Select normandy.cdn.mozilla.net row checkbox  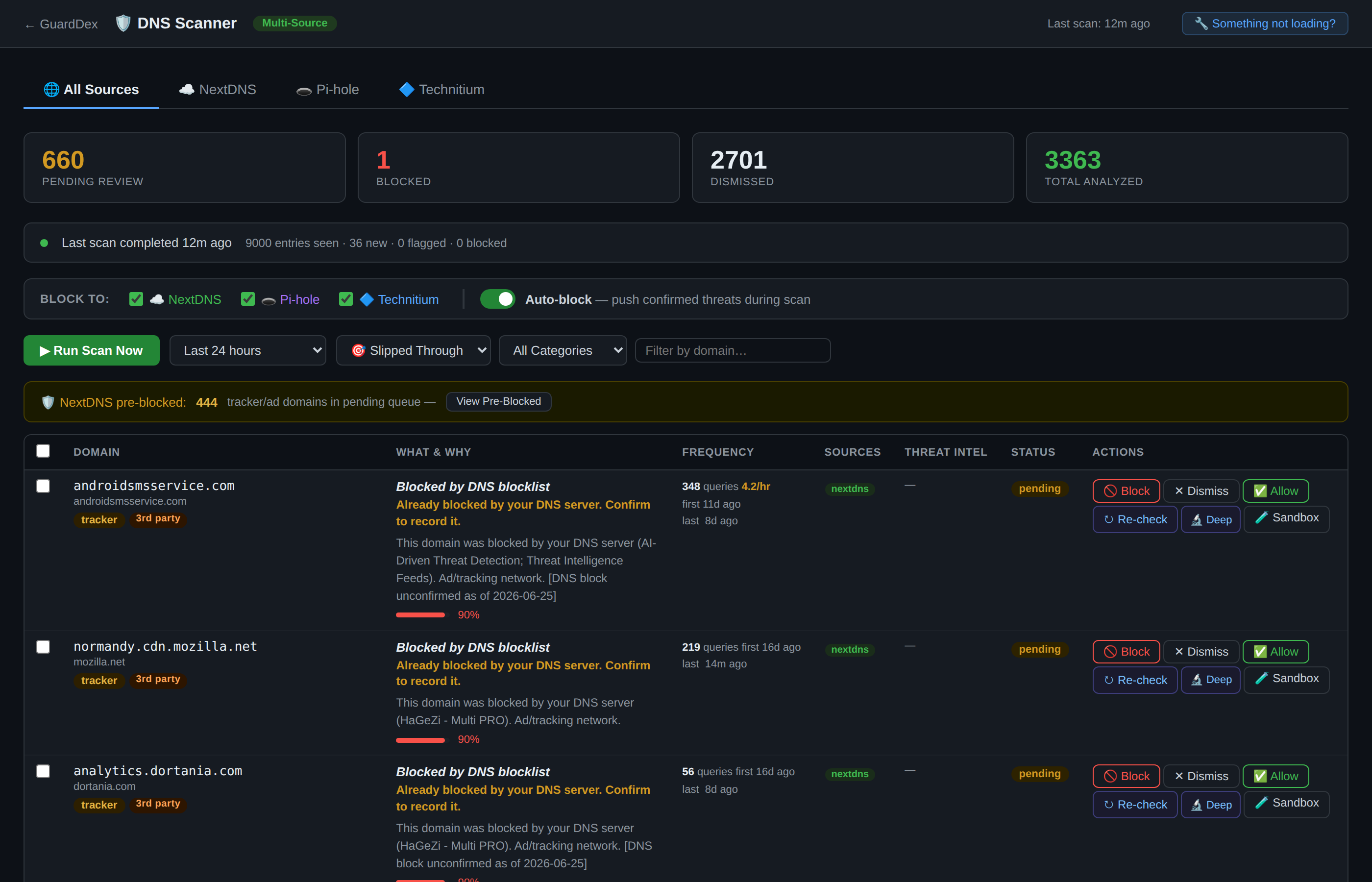coord(43,647)
